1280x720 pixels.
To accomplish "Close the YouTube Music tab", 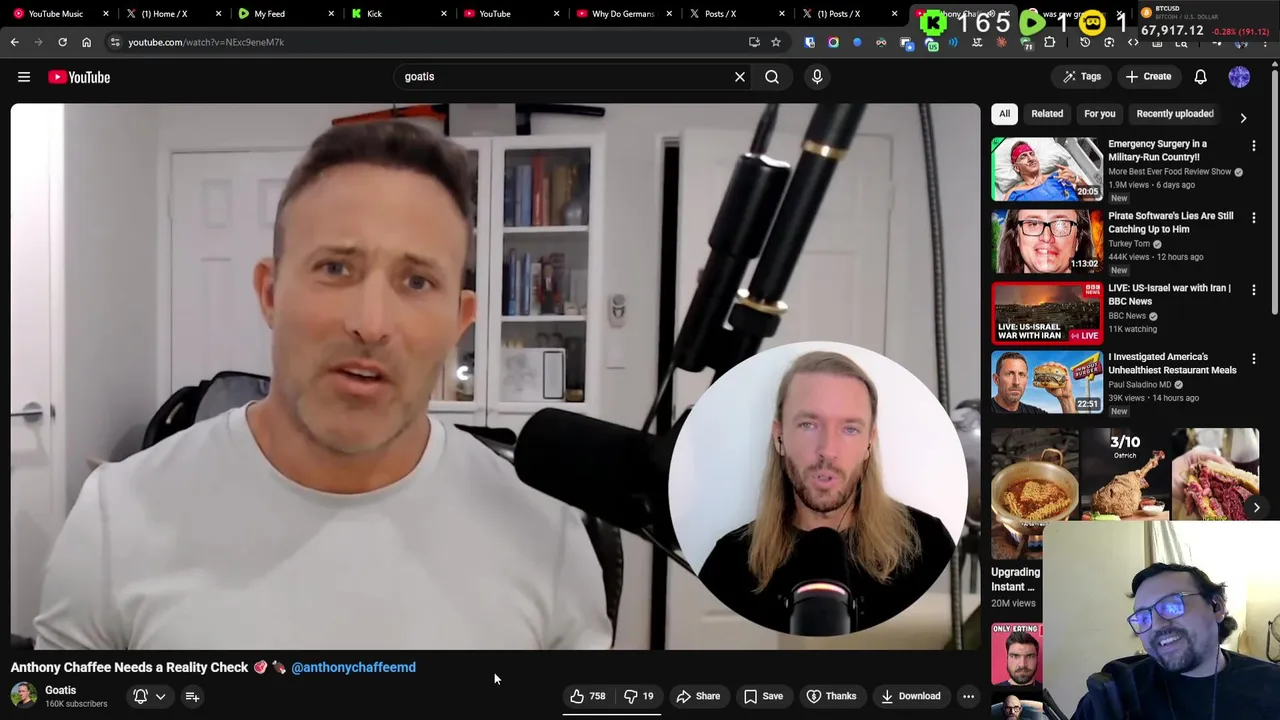I will pyautogui.click(x=105, y=14).
